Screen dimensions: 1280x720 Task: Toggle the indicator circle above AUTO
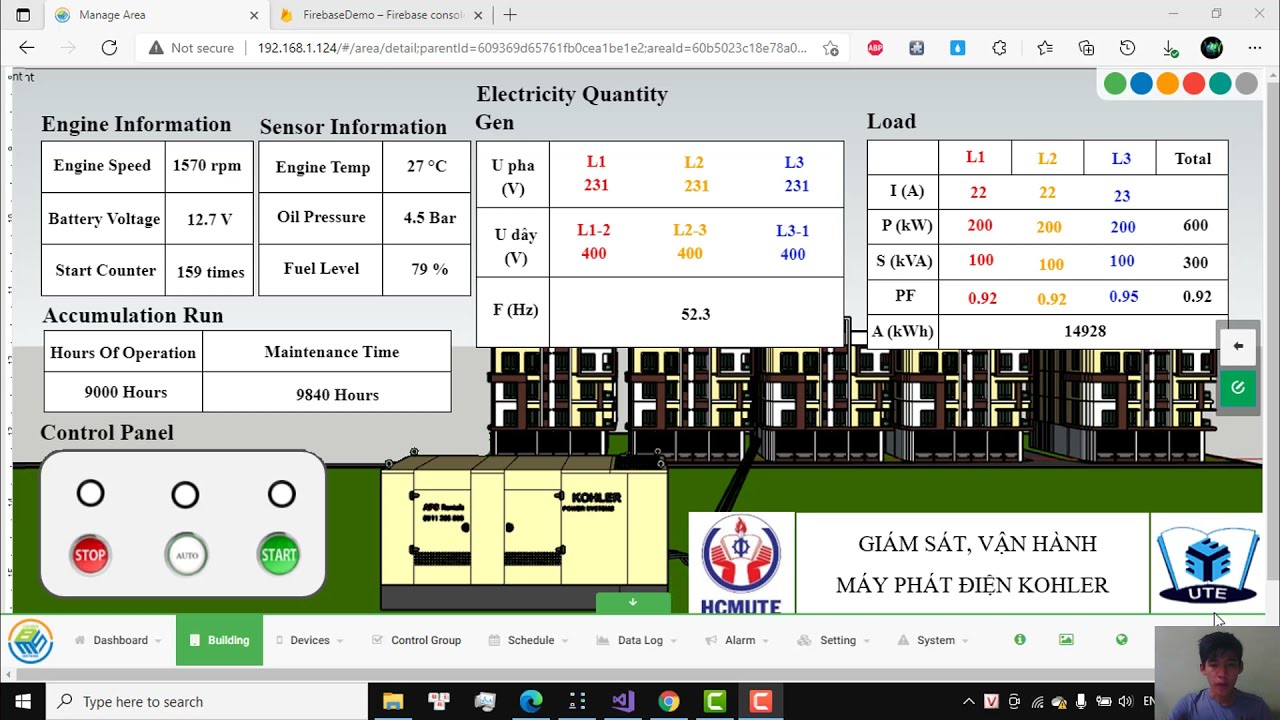[185, 494]
